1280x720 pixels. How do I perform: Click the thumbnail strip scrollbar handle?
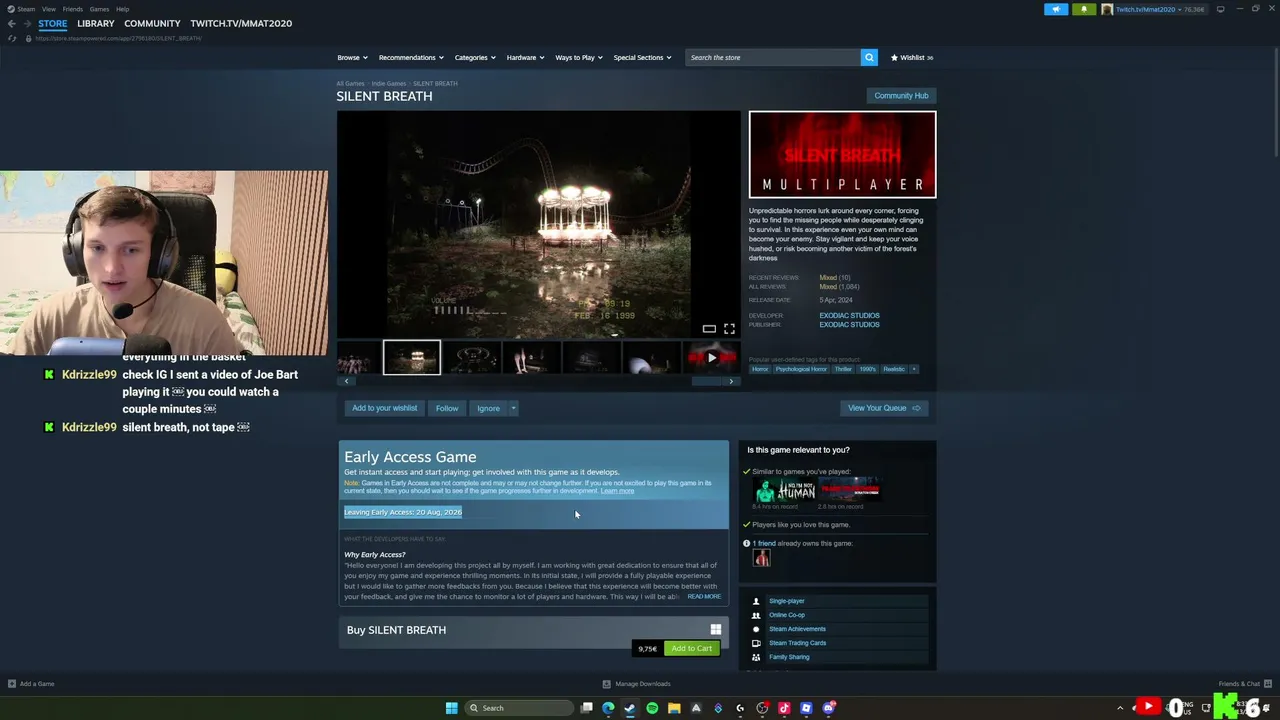point(708,381)
